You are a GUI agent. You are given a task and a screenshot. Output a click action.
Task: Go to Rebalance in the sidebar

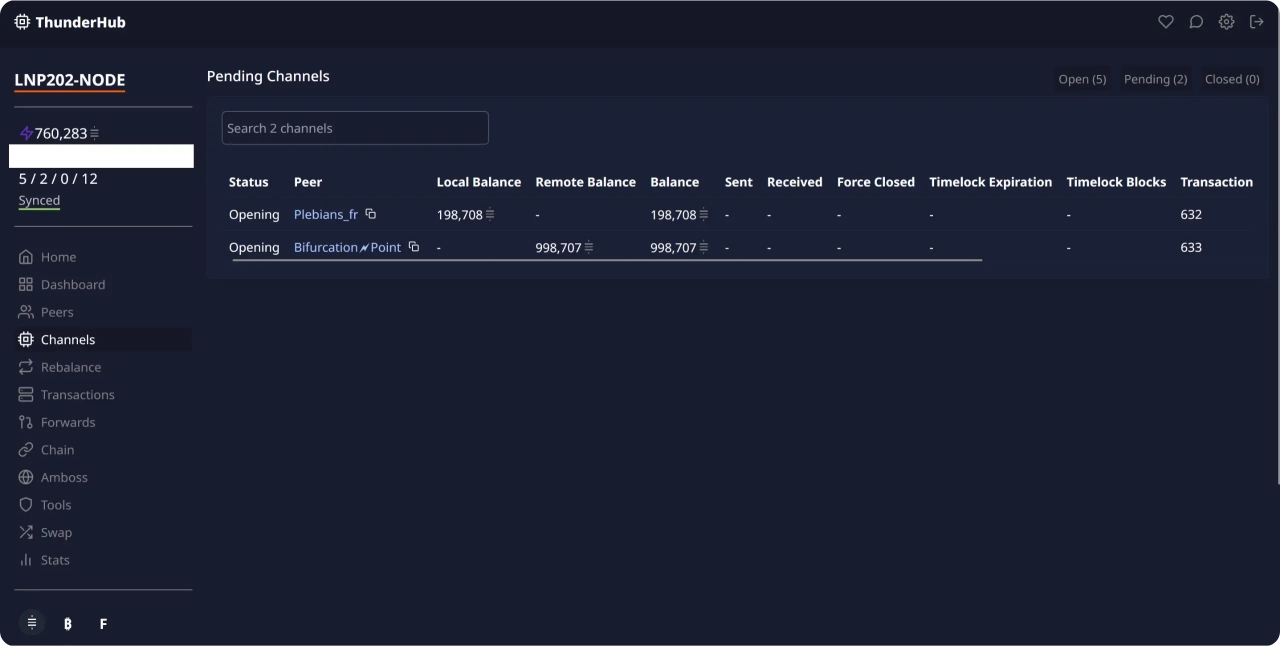coord(70,367)
